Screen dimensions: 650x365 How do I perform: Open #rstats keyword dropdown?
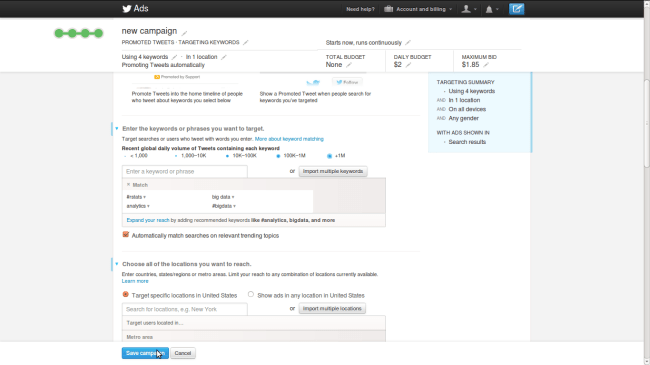tap(136, 197)
